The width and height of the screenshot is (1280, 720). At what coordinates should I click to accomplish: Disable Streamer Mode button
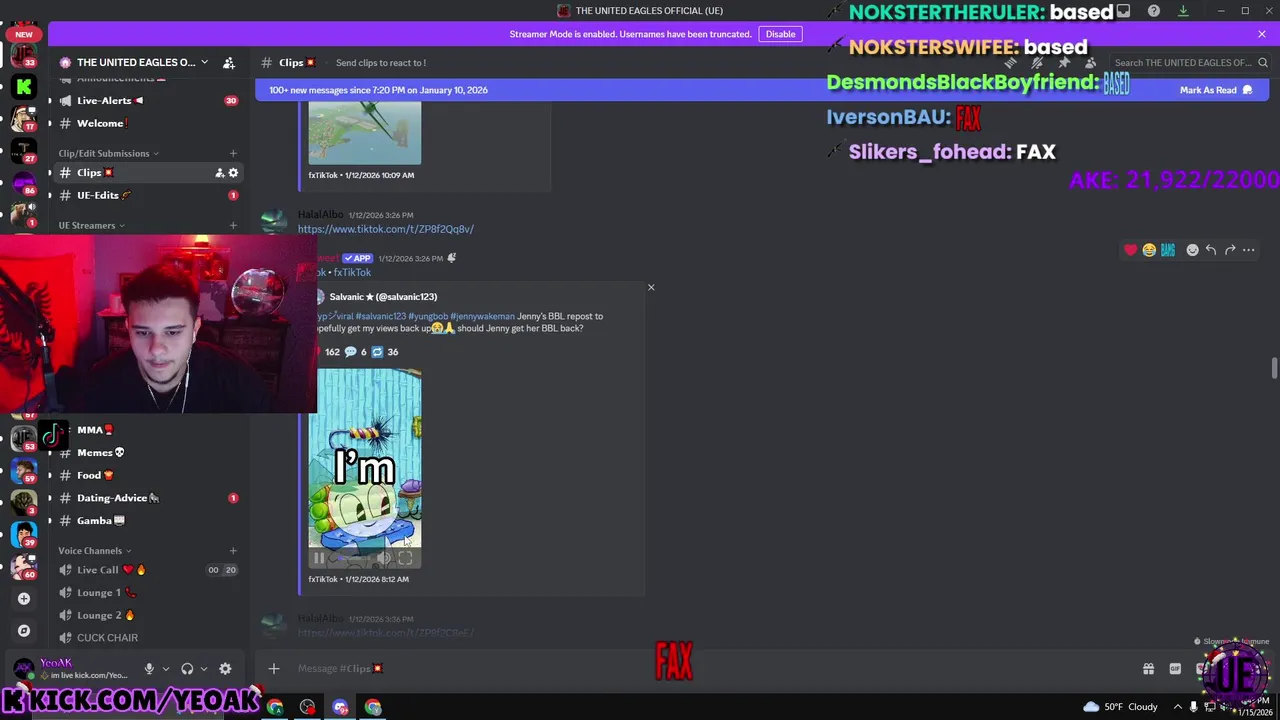[x=780, y=34]
